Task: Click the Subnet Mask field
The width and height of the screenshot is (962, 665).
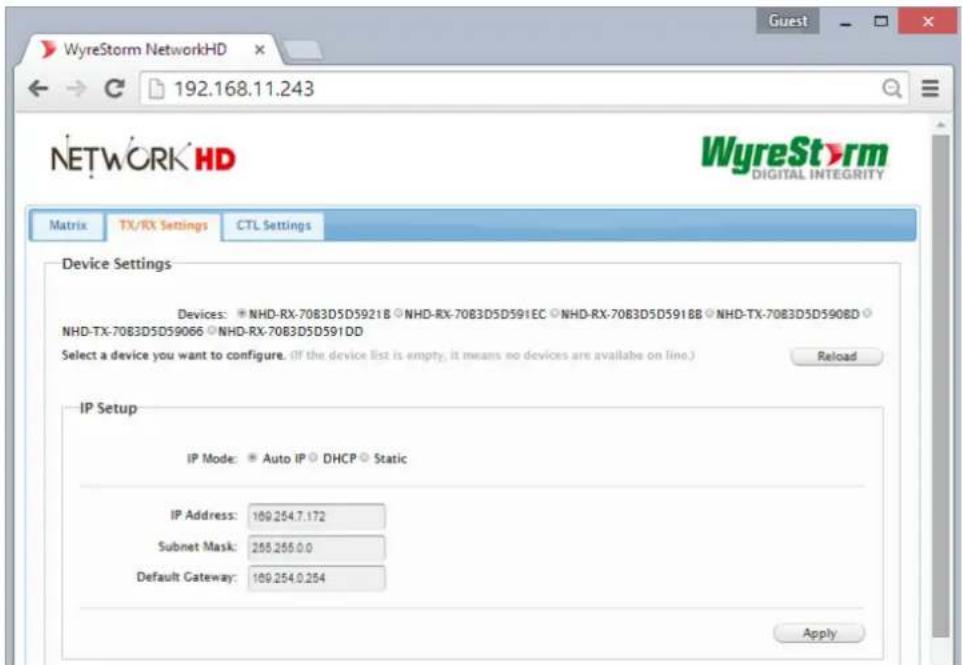Action: [317, 547]
